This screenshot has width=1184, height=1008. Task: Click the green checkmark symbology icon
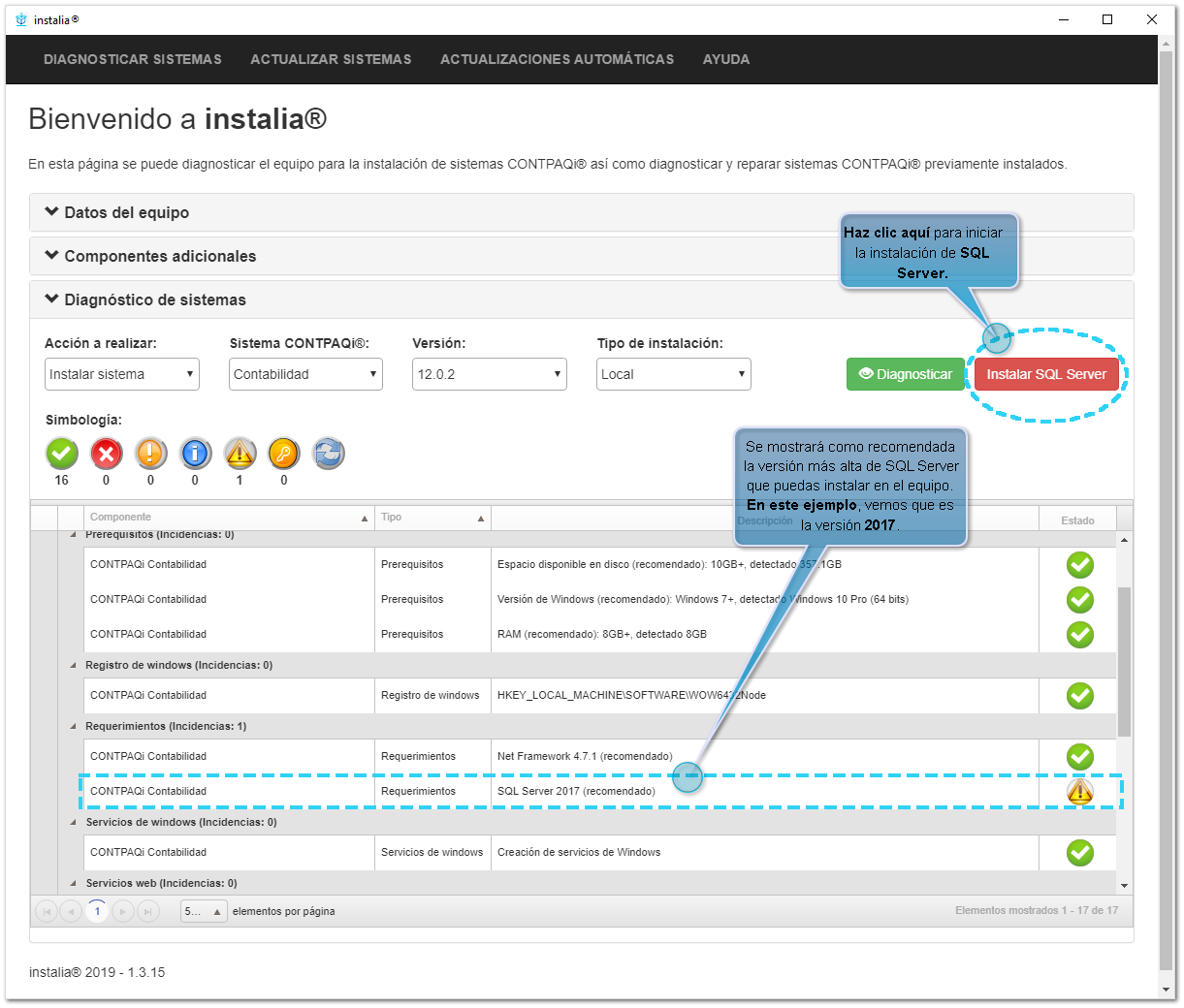coord(61,453)
